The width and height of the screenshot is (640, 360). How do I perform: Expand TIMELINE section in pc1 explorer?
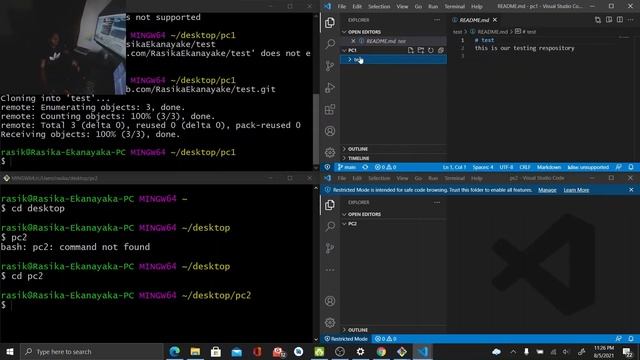click(x=394, y=158)
